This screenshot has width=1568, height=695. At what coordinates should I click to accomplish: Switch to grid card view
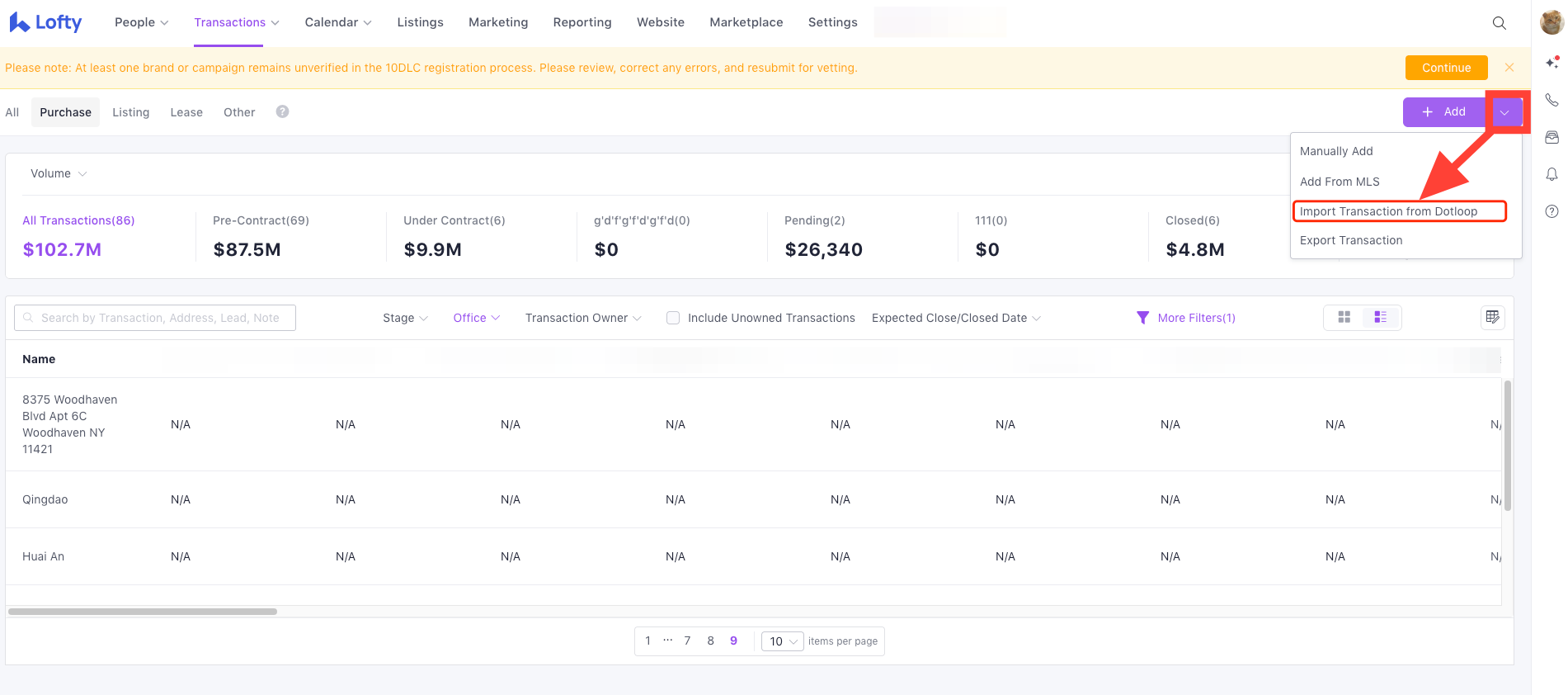(x=1344, y=317)
